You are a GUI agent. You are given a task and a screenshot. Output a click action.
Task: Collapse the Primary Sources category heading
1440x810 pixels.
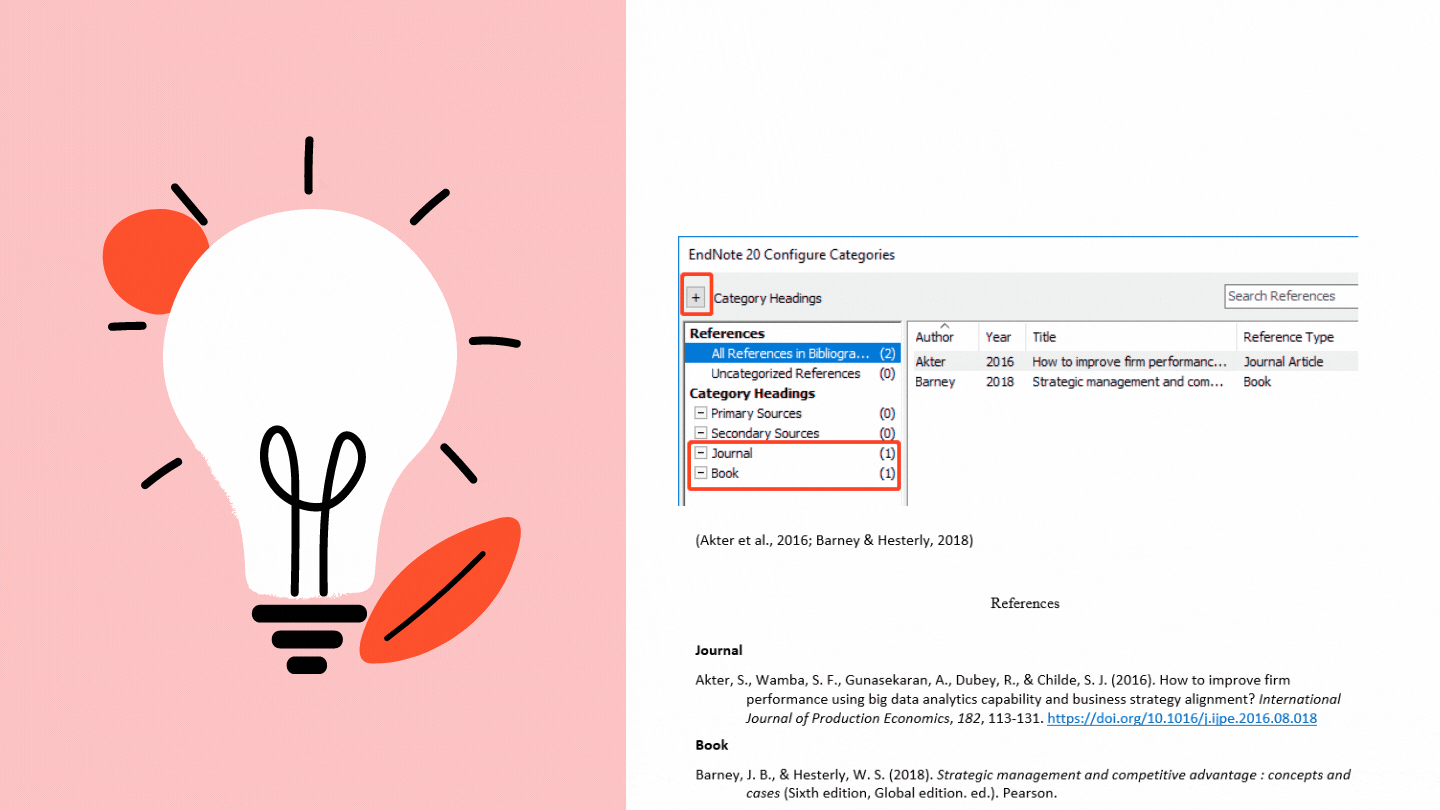pyautogui.click(x=700, y=413)
